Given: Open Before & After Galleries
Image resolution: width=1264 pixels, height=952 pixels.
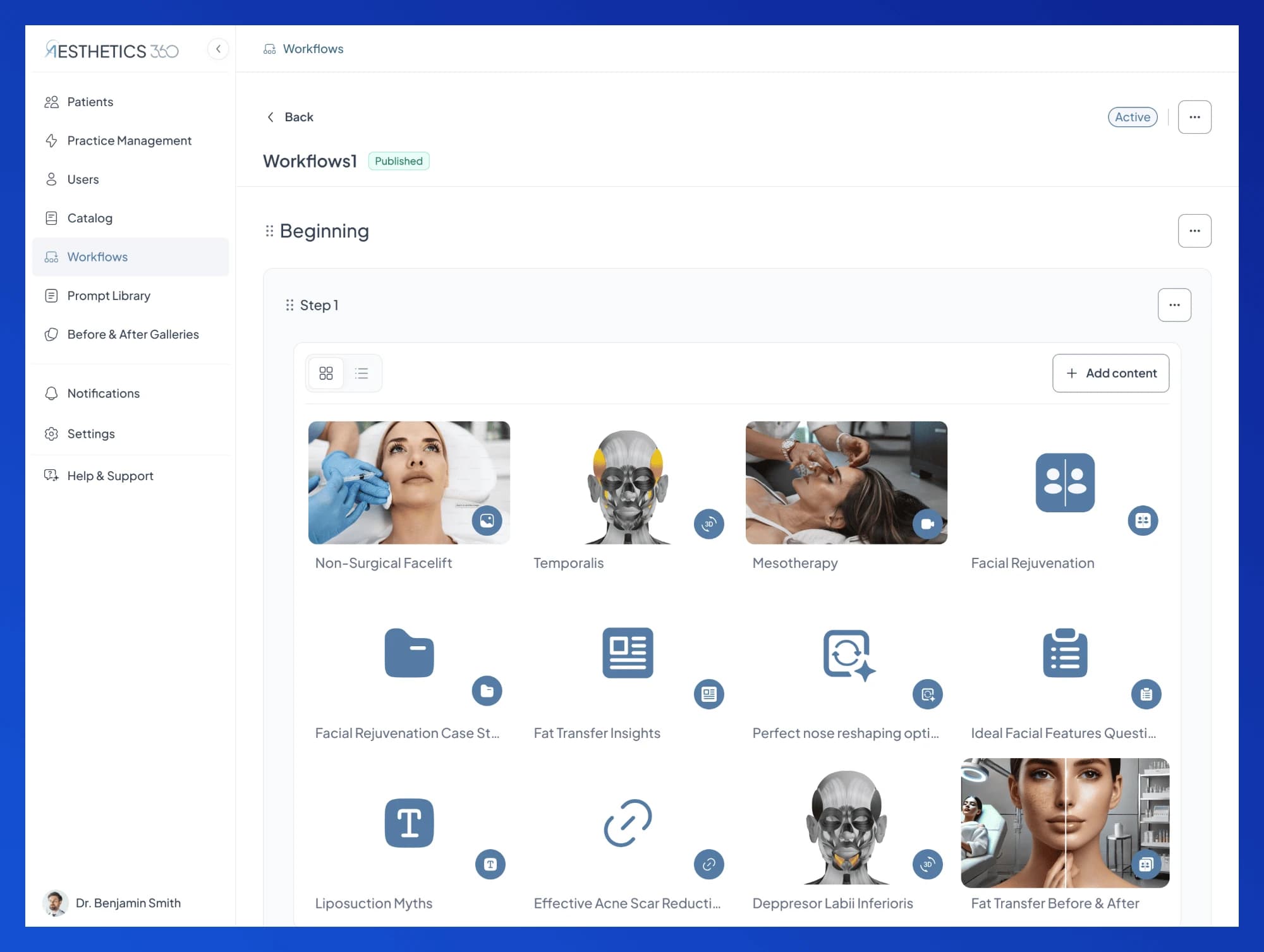Looking at the screenshot, I should (x=130, y=334).
